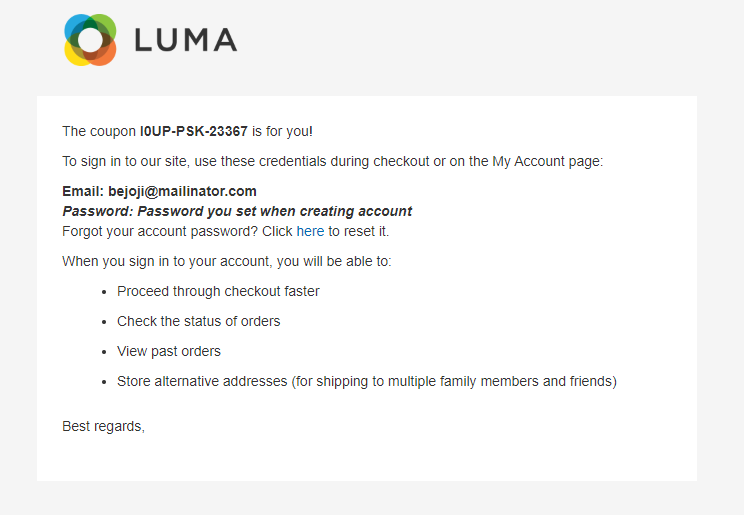Click the LUMA wordmark text
744x515 pixels.
coord(185,40)
